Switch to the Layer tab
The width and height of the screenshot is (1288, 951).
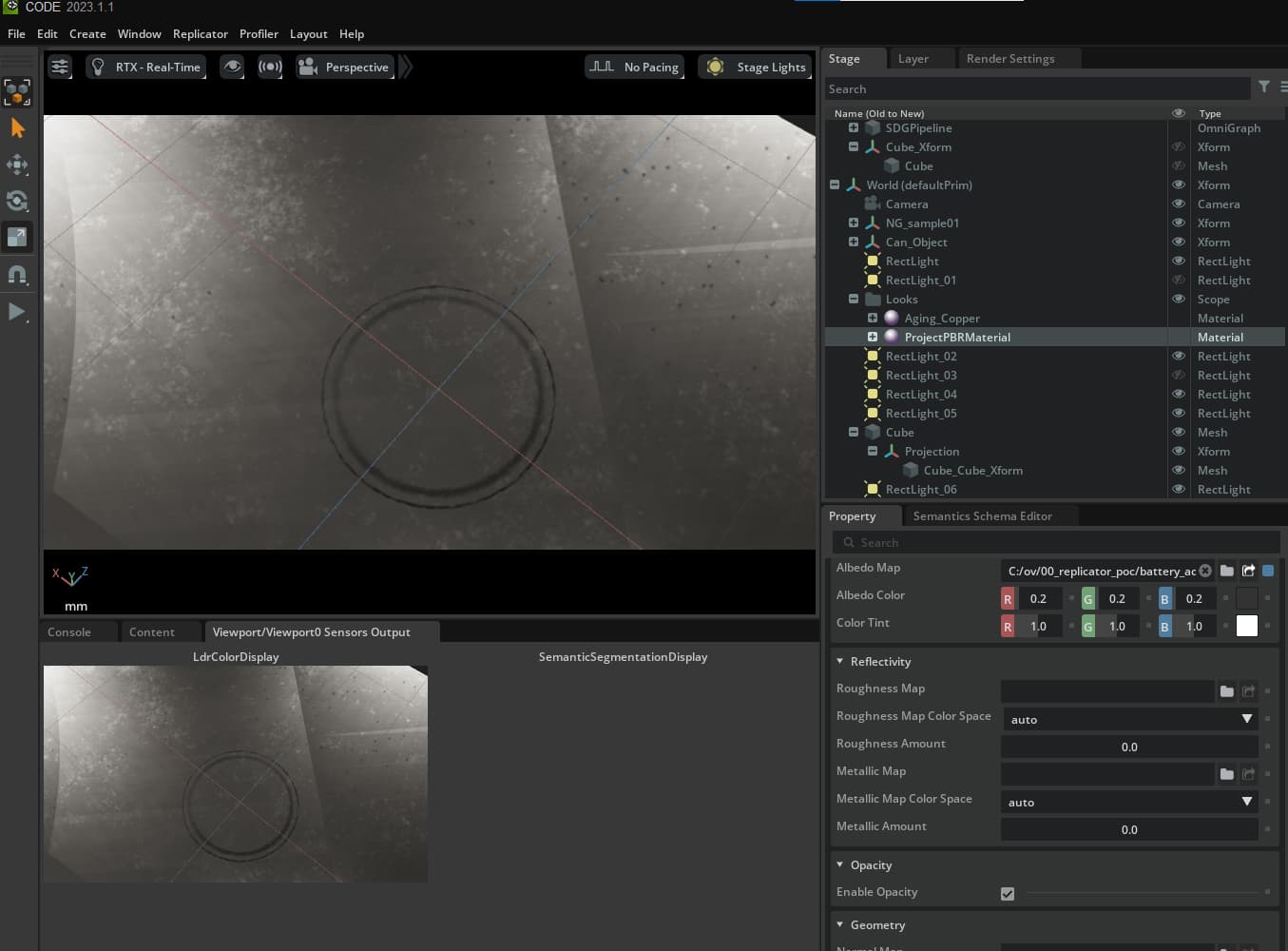(913, 58)
